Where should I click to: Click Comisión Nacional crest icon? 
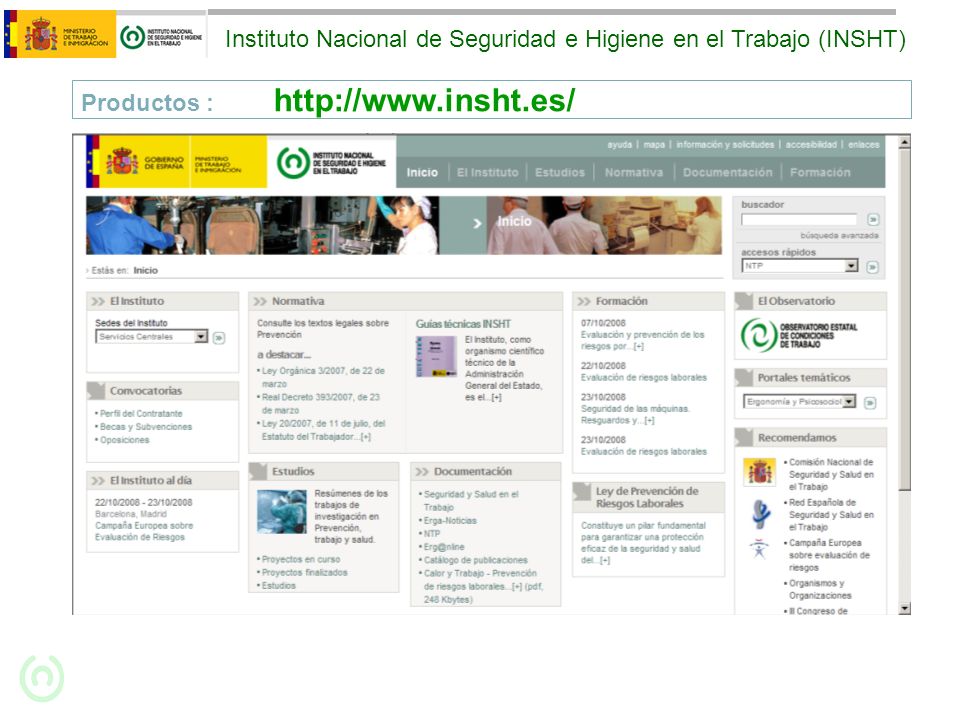click(759, 471)
